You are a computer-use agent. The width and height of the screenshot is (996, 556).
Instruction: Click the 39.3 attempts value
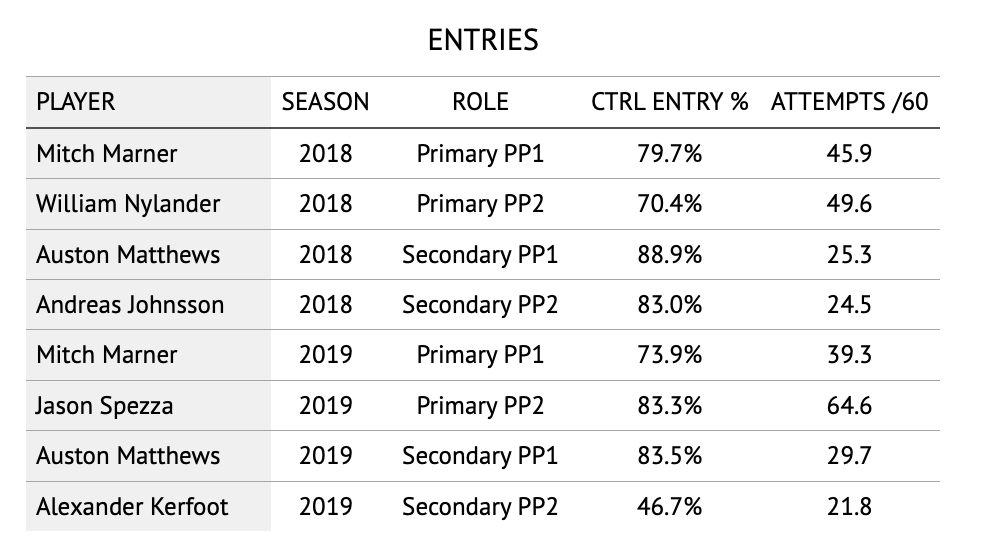click(850, 355)
